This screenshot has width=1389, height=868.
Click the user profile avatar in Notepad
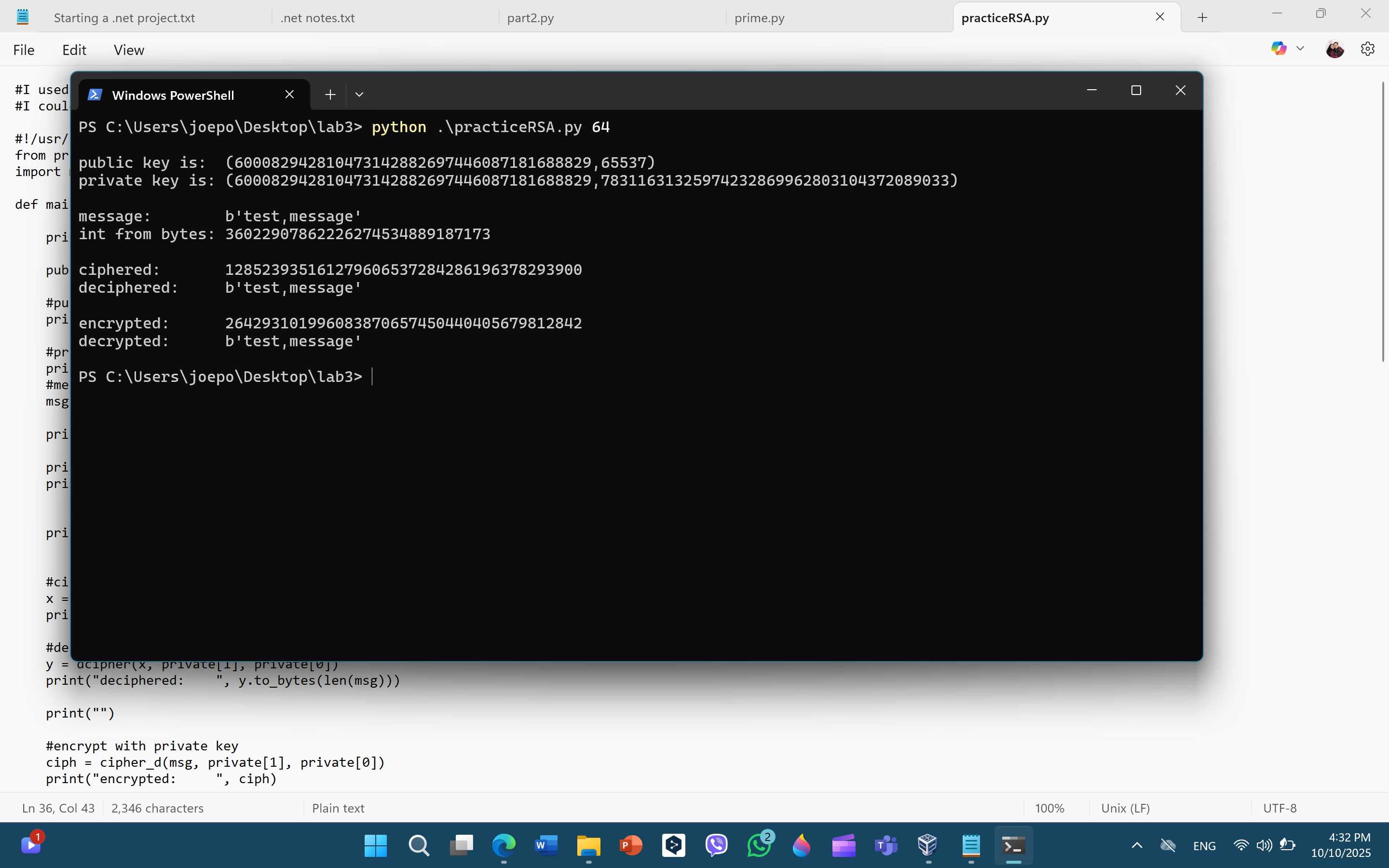[x=1335, y=49]
